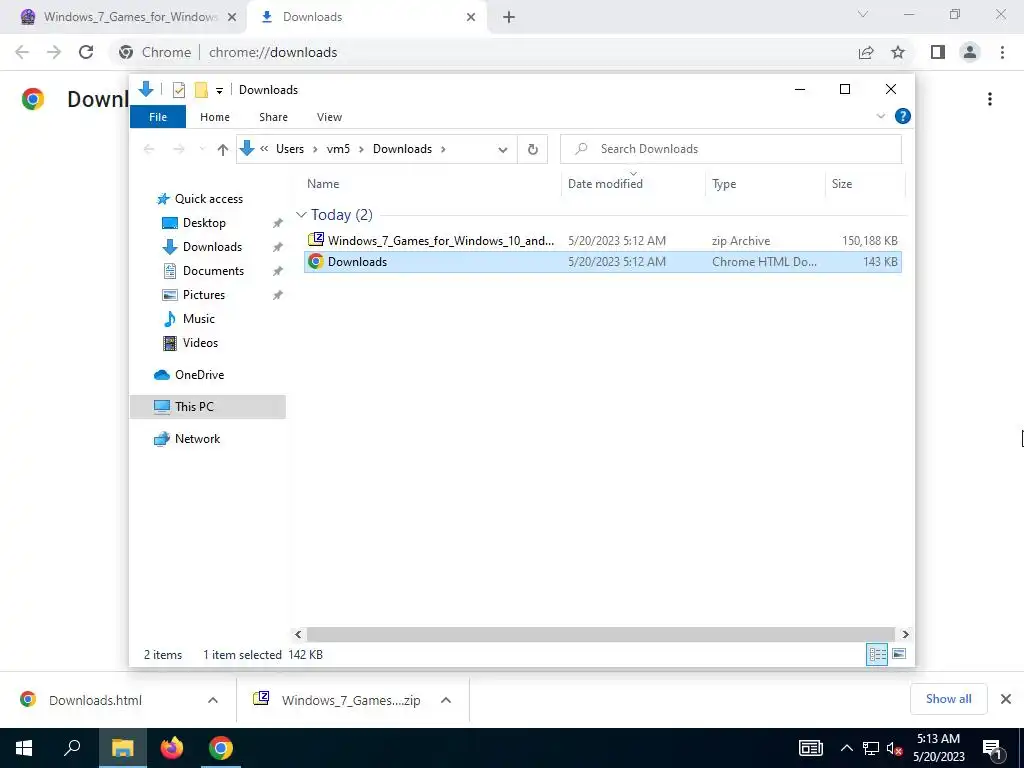Open Chrome from the taskbar
The height and width of the screenshot is (768, 1024).
pos(221,748)
